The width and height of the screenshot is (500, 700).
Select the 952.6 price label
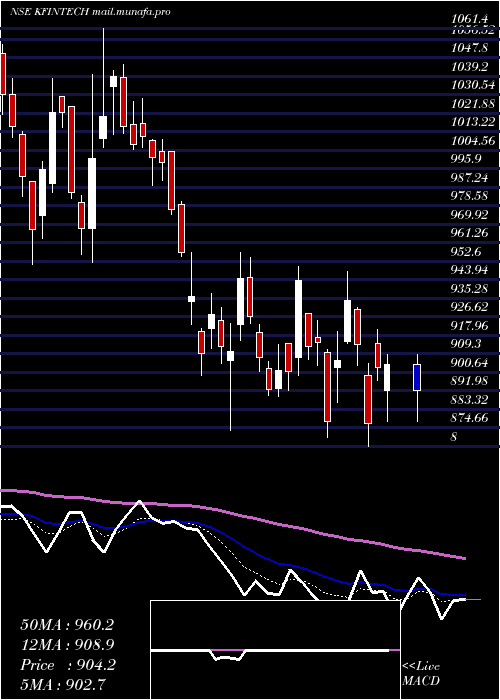point(466,252)
